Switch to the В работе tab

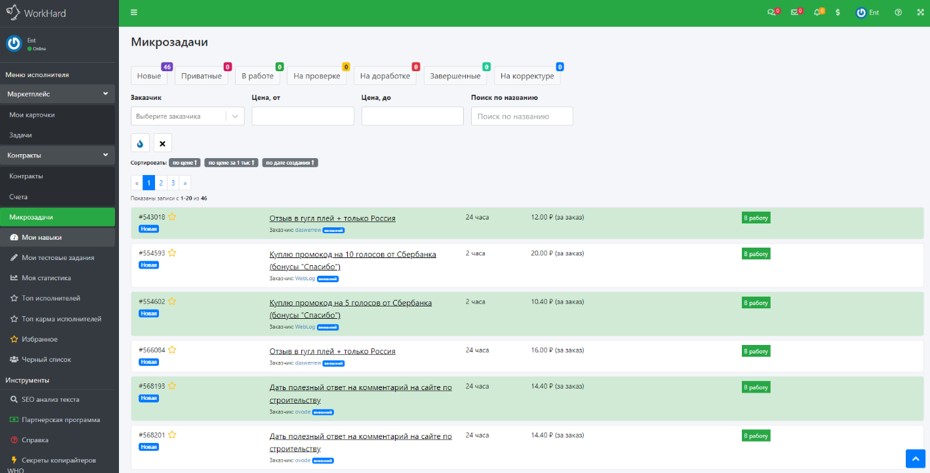click(x=257, y=76)
